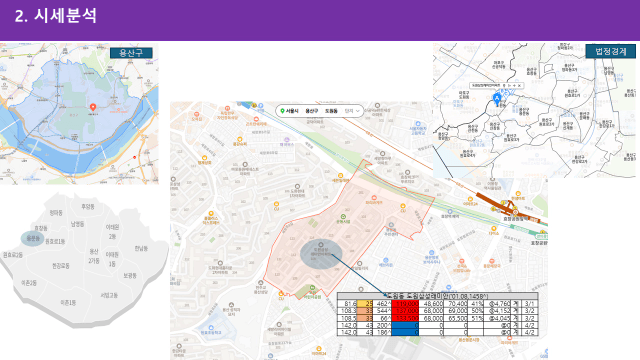The image size is (640, 360).
Task: Click the 효창공원앞역 subway station marker
Action: (x=515, y=213)
